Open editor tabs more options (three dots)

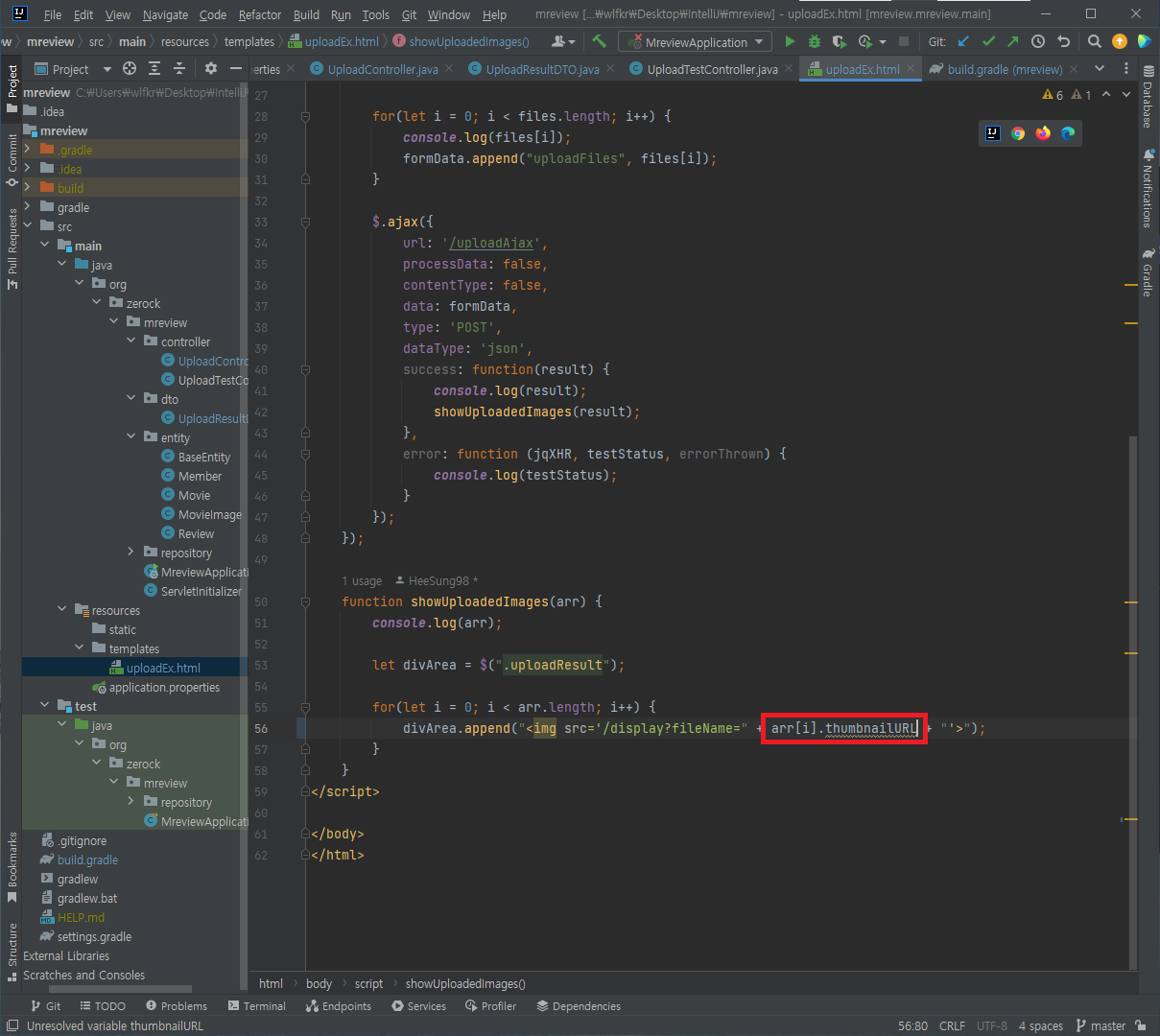[1126, 68]
